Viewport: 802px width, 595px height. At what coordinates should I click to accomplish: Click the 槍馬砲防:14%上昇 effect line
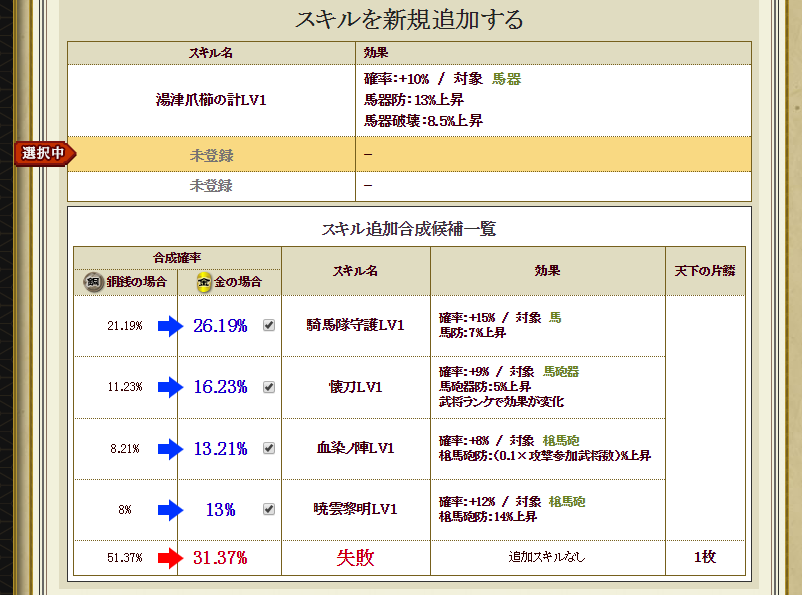tap(488, 517)
